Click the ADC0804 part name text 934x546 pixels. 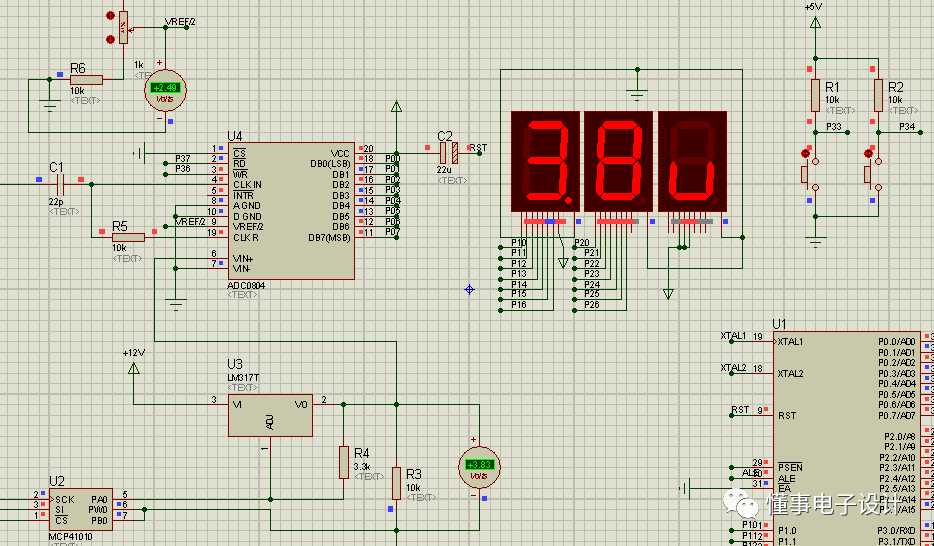point(246,286)
